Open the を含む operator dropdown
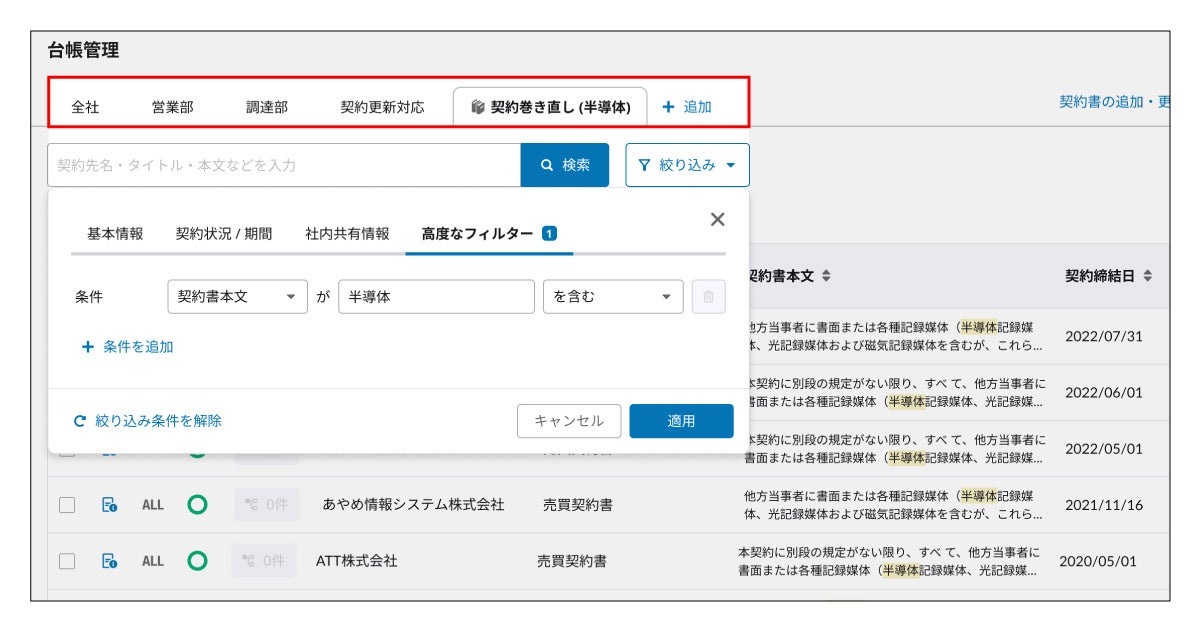Viewport: 1200px width, 630px height. (612, 296)
